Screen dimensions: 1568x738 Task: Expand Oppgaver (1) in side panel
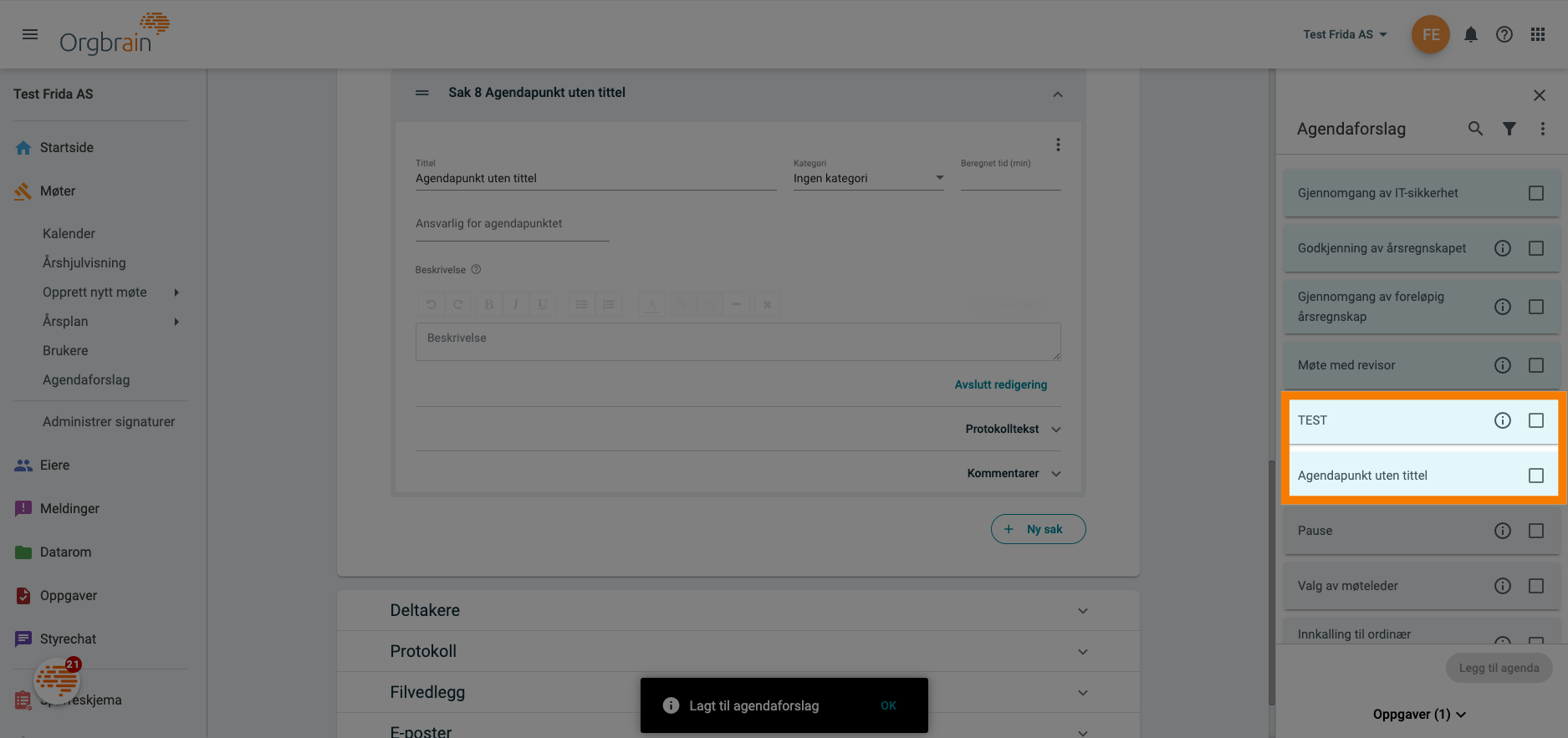1419,715
